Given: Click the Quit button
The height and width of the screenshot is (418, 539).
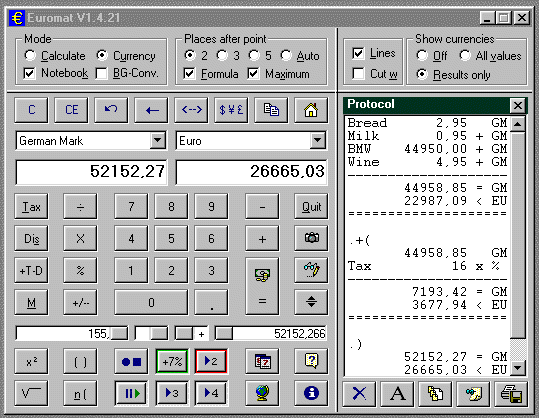Looking at the screenshot, I should pos(311,206).
